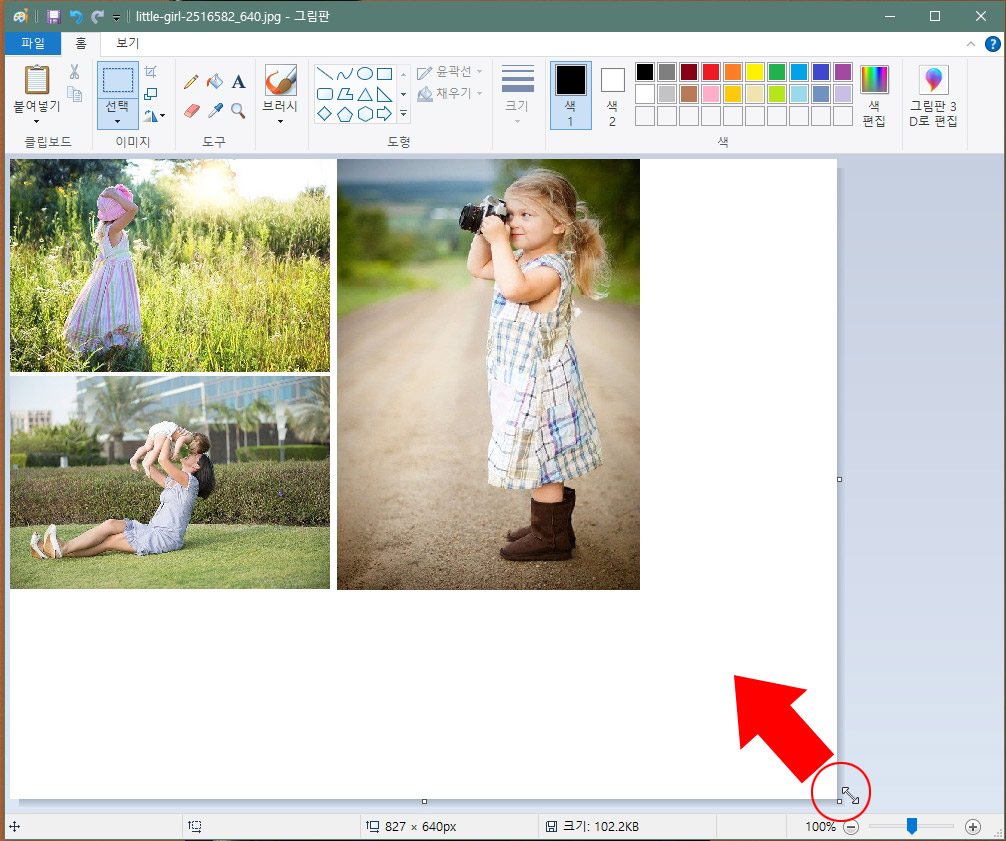1006x841 pixels.
Task: Pick the black color swatch
Action: (x=645, y=72)
